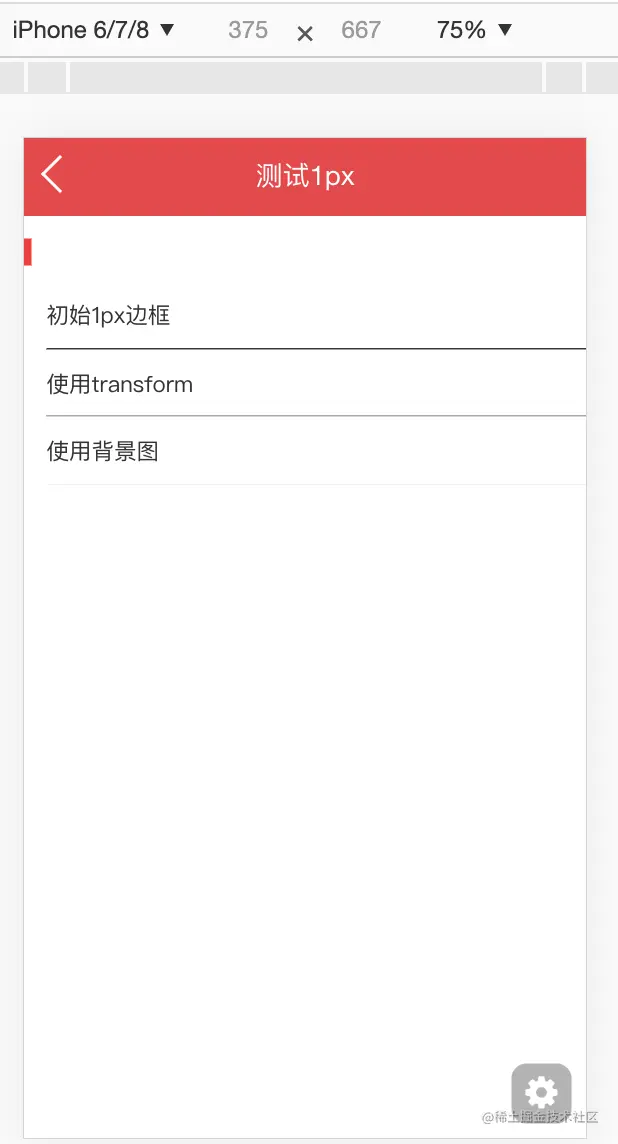Image resolution: width=618 pixels, height=1144 pixels.
Task: Open the 75% zoom level dropdown
Action: coord(473,29)
